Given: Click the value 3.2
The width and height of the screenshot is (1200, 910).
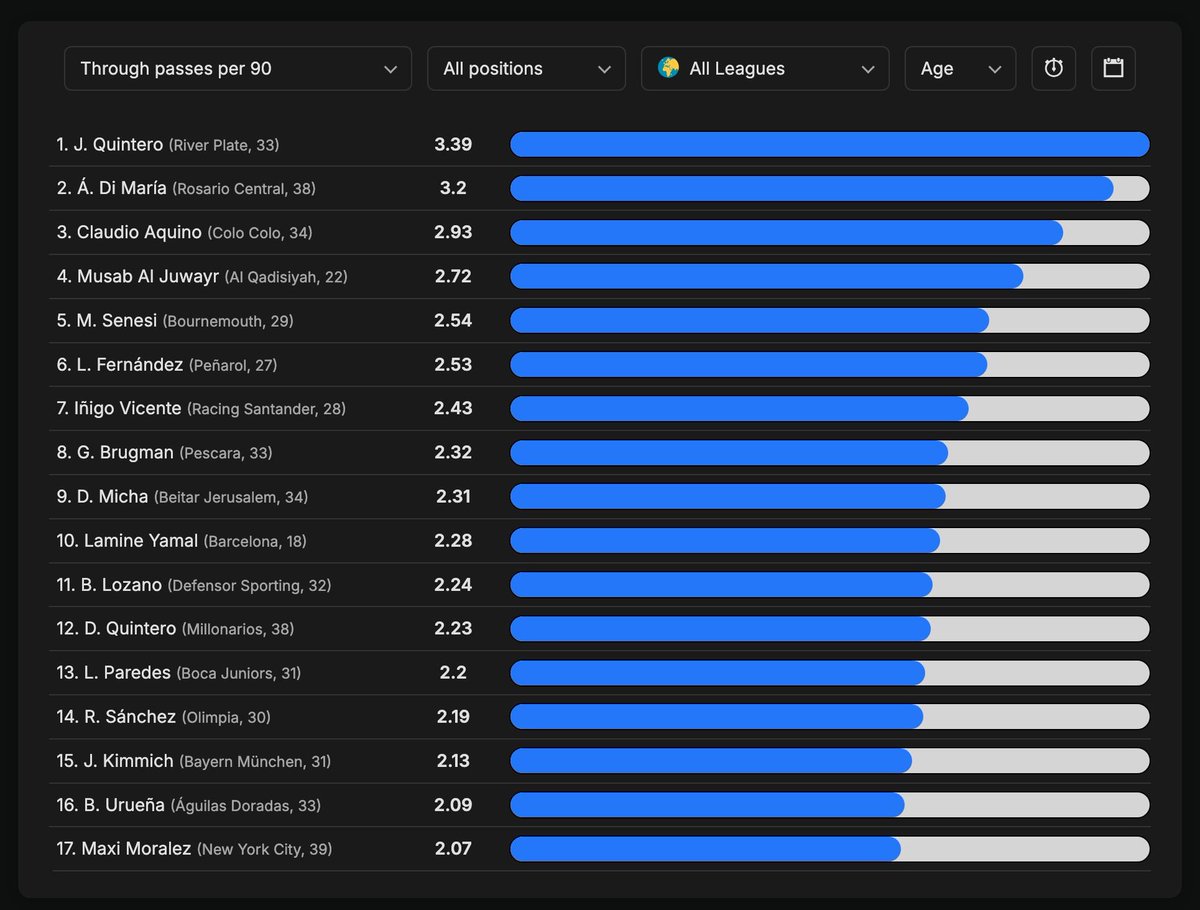Looking at the screenshot, I should pyautogui.click(x=453, y=188).
